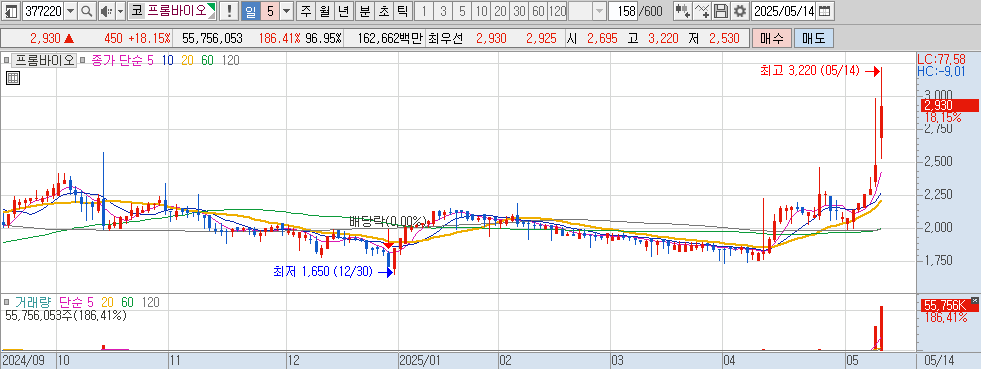Switch to minute chart 분
981x369 pixels.
[365, 11]
